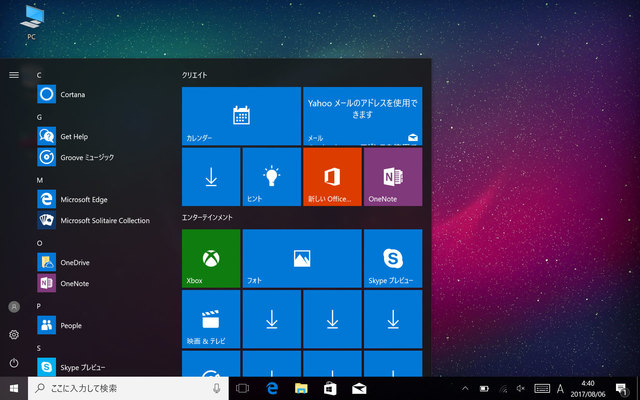Open the Power button options
Viewport: 640px width, 400px height.
tap(14, 362)
